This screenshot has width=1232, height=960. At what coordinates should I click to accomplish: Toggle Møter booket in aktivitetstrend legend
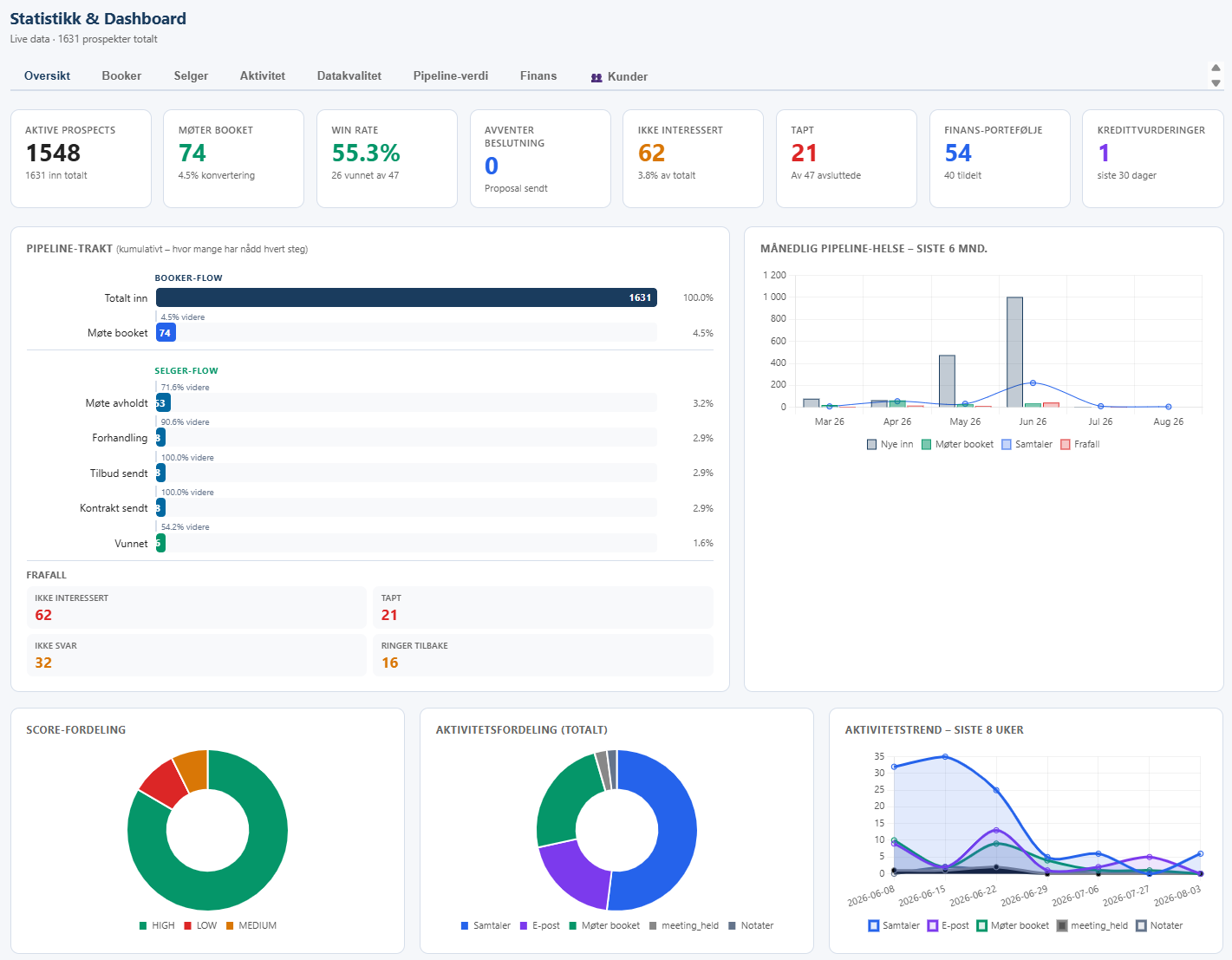[1013, 925]
